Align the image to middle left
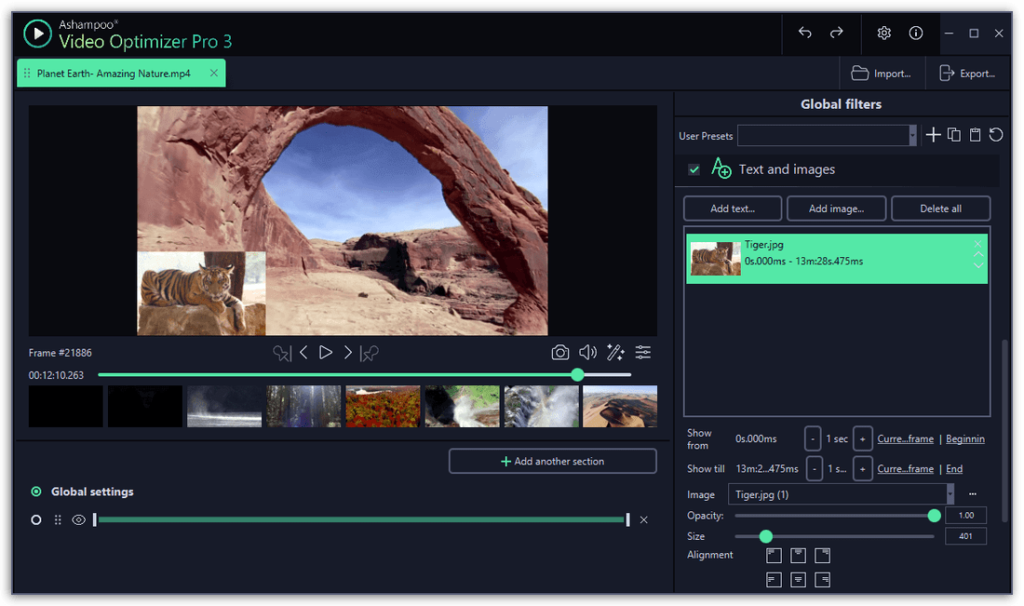The width and height of the screenshot is (1024, 606). pyautogui.click(x=774, y=580)
